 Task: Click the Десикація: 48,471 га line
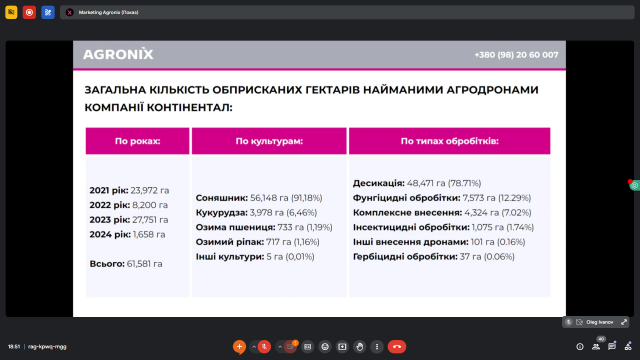(417, 183)
